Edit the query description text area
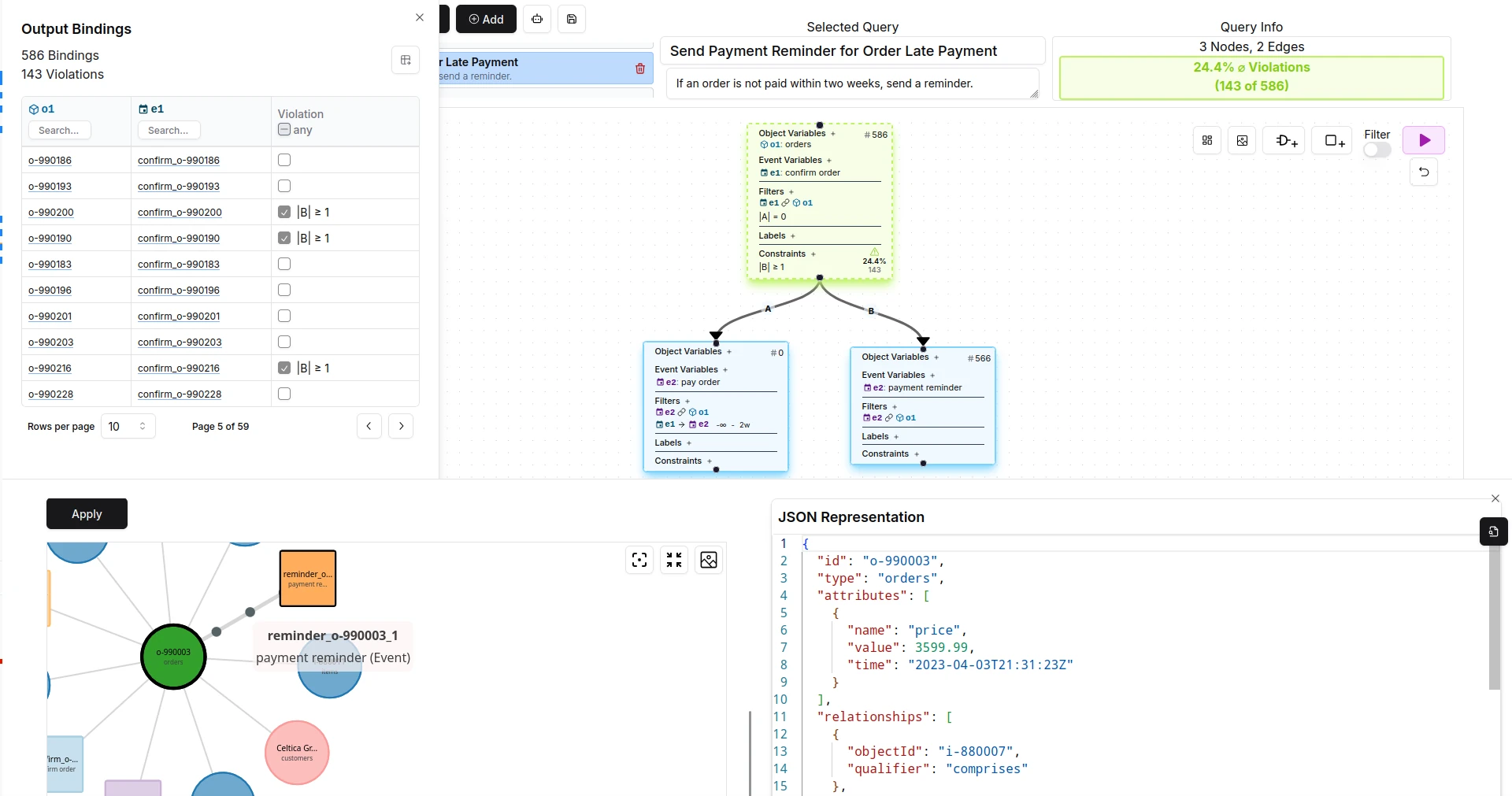1512x796 pixels. [x=853, y=83]
